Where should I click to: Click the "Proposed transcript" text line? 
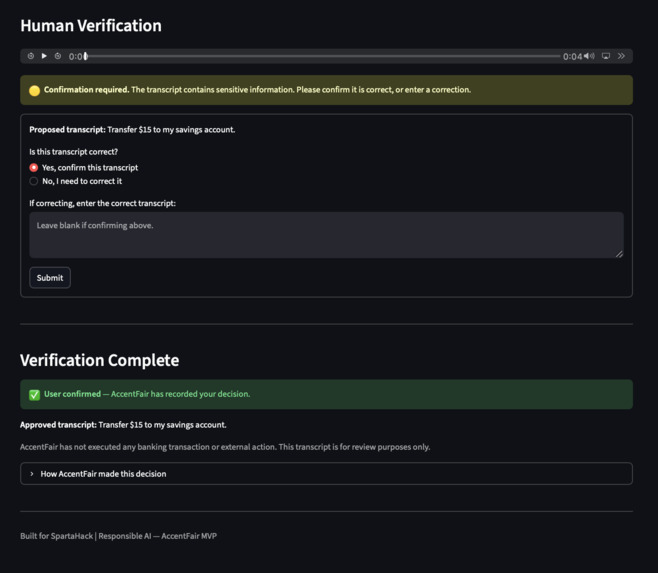132,130
